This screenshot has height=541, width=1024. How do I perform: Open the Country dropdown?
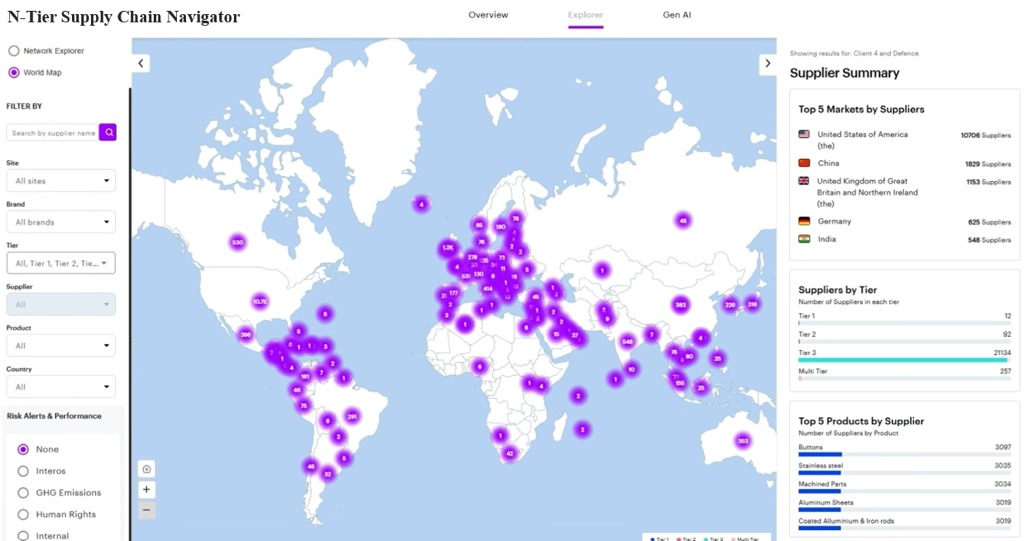click(x=61, y=387)
